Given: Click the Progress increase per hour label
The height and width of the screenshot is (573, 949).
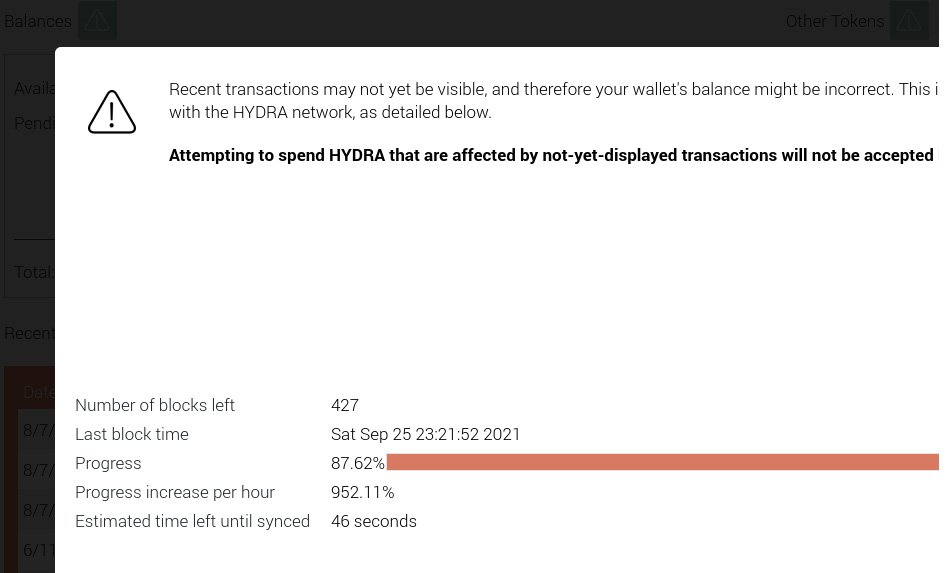Looking at the screenshot, I should click(x=175, y=492).
